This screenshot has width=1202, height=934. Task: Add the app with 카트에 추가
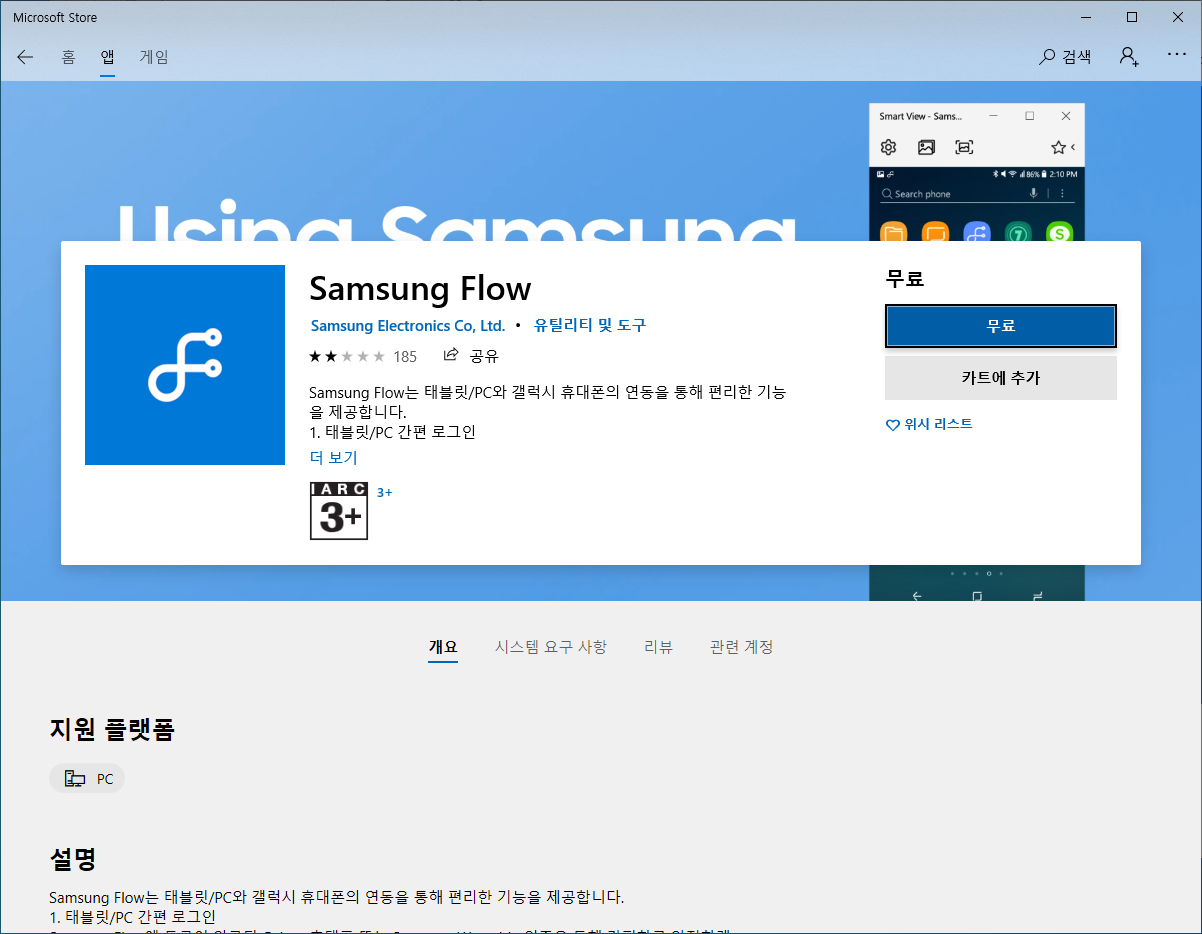pos(1001,378)
